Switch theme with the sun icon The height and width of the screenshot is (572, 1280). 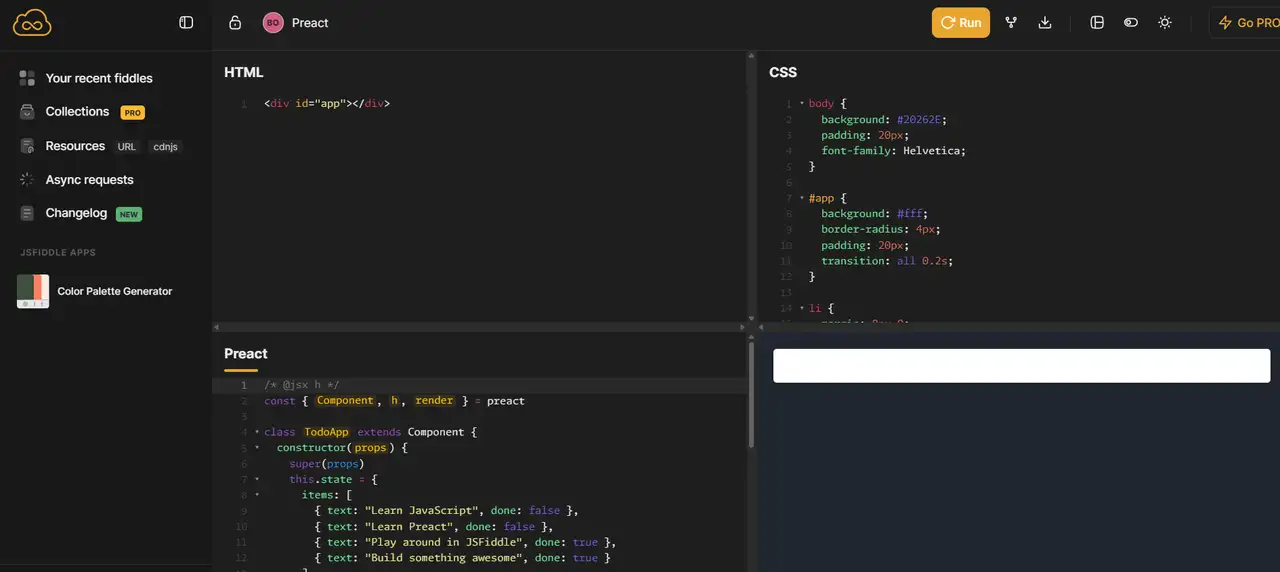tap(1165, 22)
